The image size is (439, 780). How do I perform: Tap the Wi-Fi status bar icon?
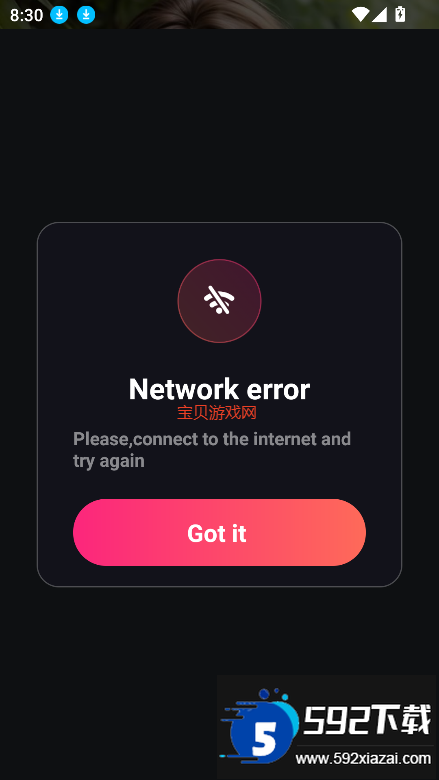(360, 14)
